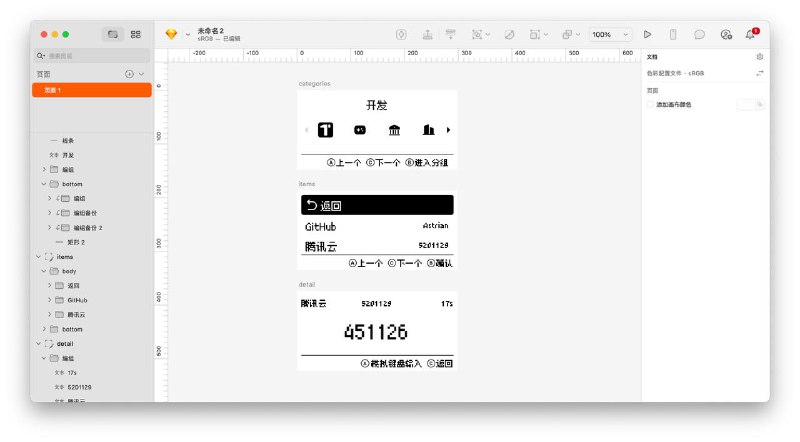Click the detail artboard title on canvas
The height and width of the screenshot is (442, 800).
tap(307, 284)
